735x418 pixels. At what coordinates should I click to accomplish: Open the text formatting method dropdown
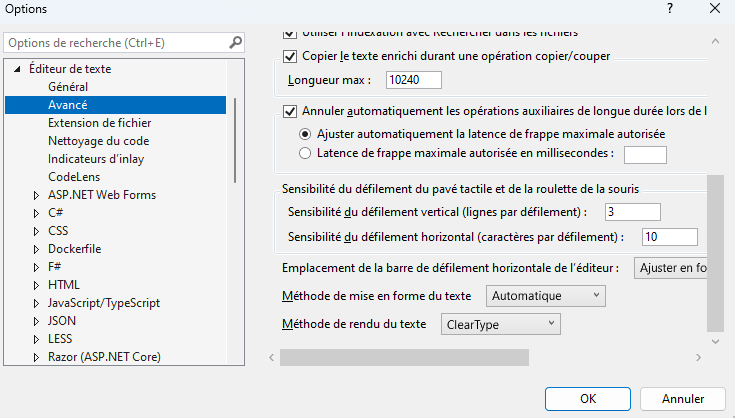pos(545,295)
